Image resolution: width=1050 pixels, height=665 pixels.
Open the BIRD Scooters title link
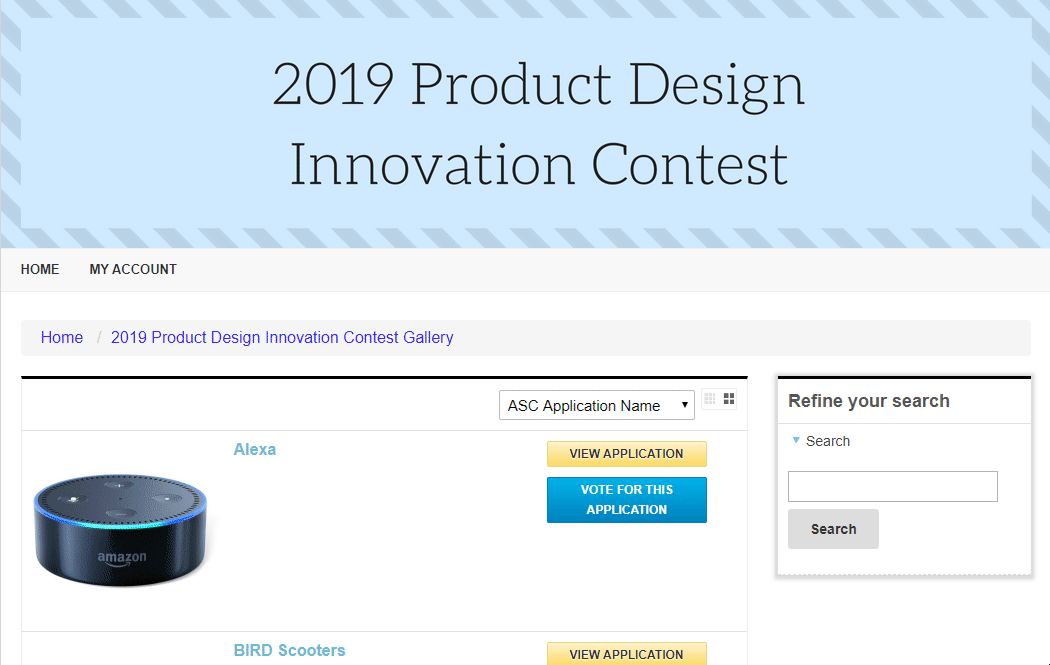(289, 650)
